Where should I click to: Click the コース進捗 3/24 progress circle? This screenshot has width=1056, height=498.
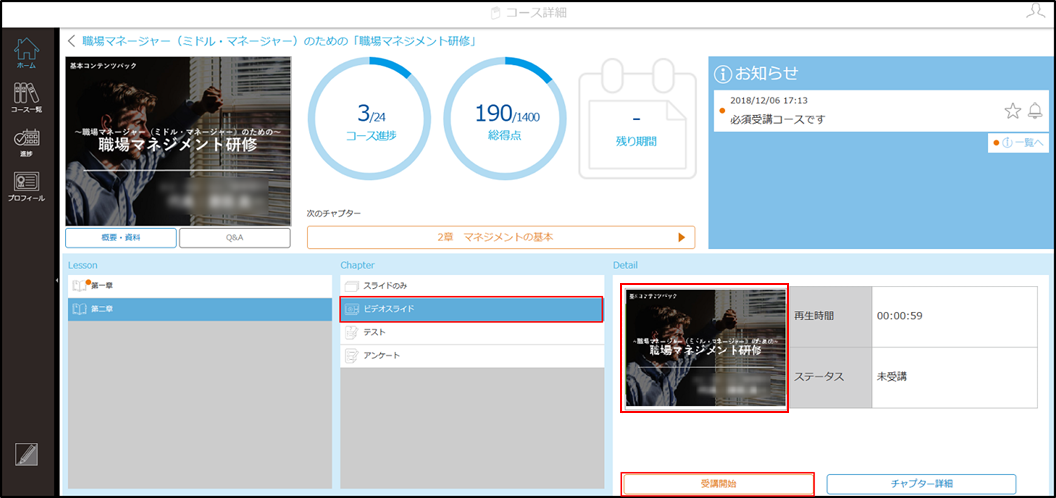click(x=370, y=119)
